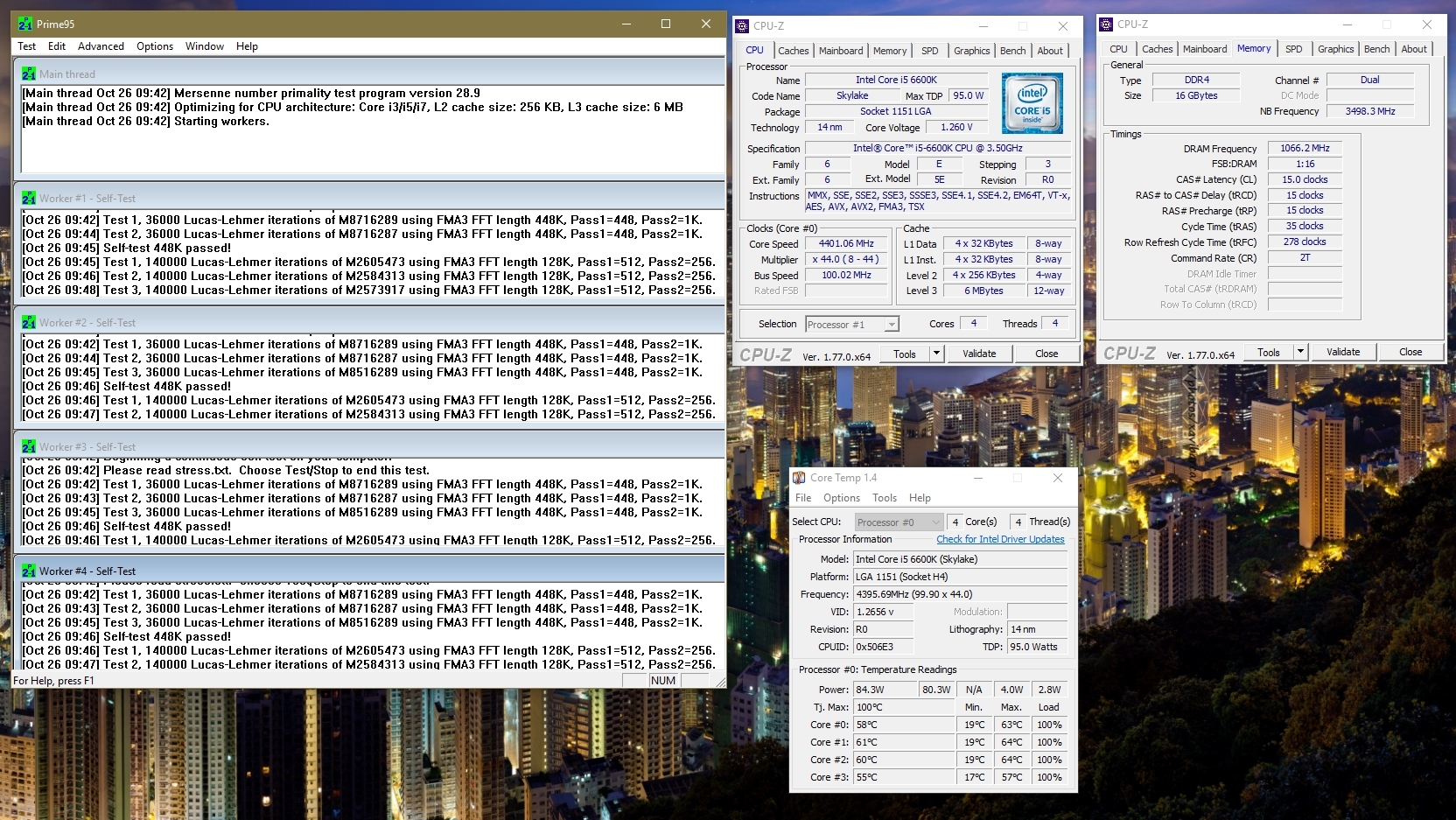Click the NB Frequency value 3498.3 MHz
This screenshot has height=820, width=1456.
(x=1370, y=111)
